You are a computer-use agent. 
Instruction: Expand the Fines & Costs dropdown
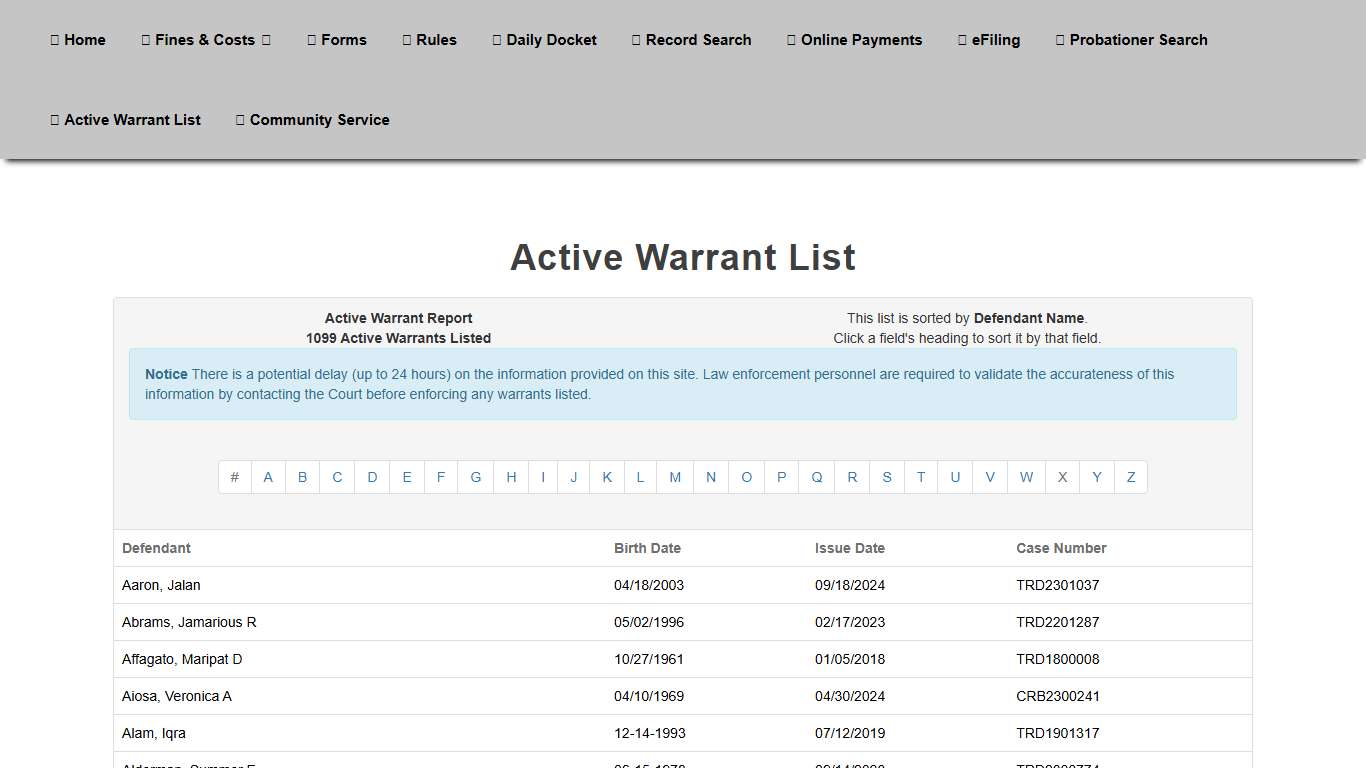coord(206,40)
